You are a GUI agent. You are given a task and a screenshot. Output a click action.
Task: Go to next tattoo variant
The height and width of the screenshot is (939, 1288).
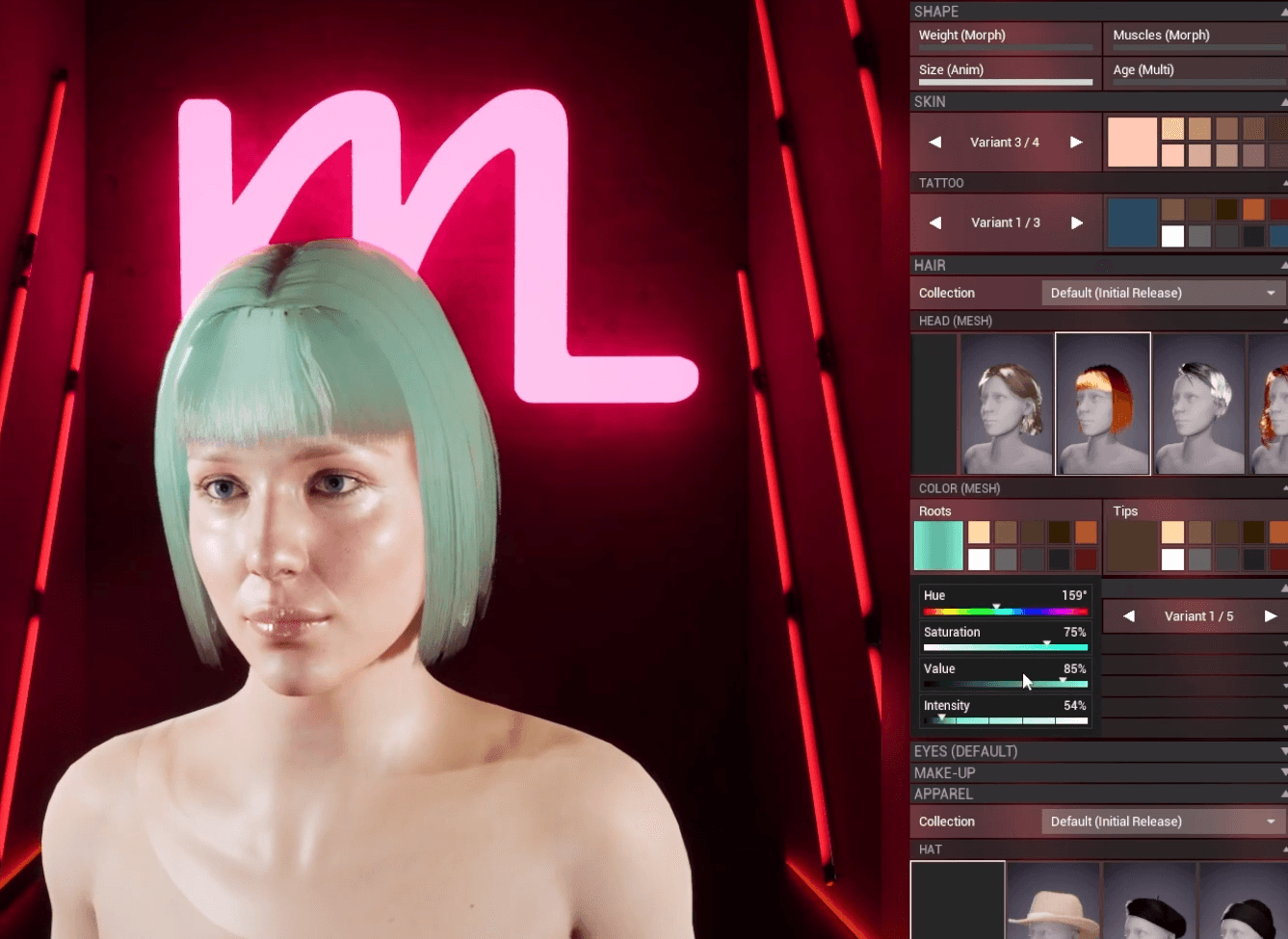(x=1076, y=222)
